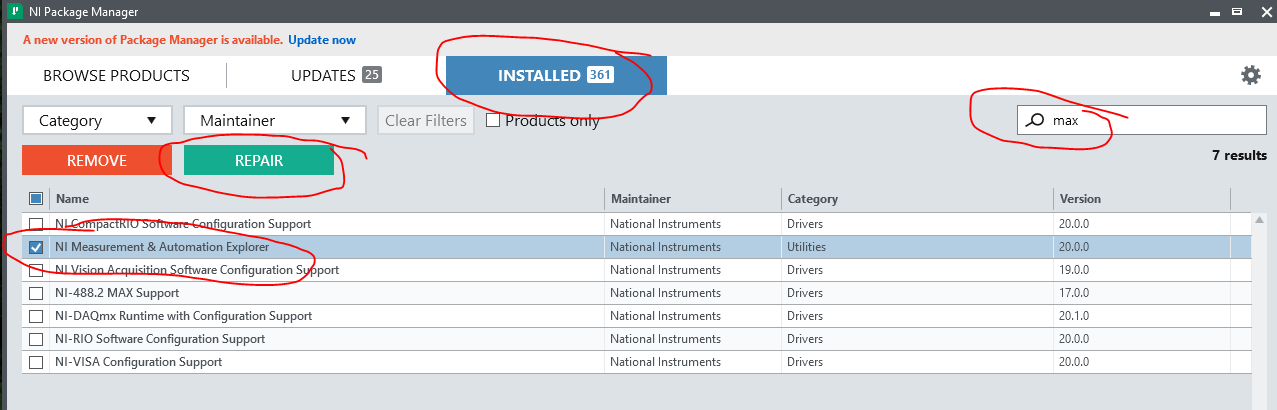Check NI-VISA Configuration Support checkbox
Screen dimensions: 1277x410
tap(36, 362)
